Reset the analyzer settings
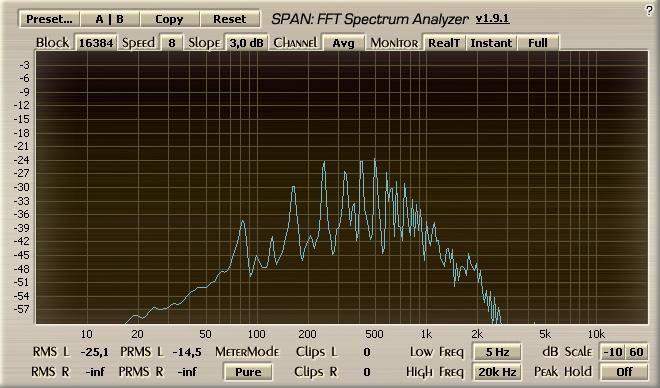Viewport: 660px width, 388px height. (229, 19)
